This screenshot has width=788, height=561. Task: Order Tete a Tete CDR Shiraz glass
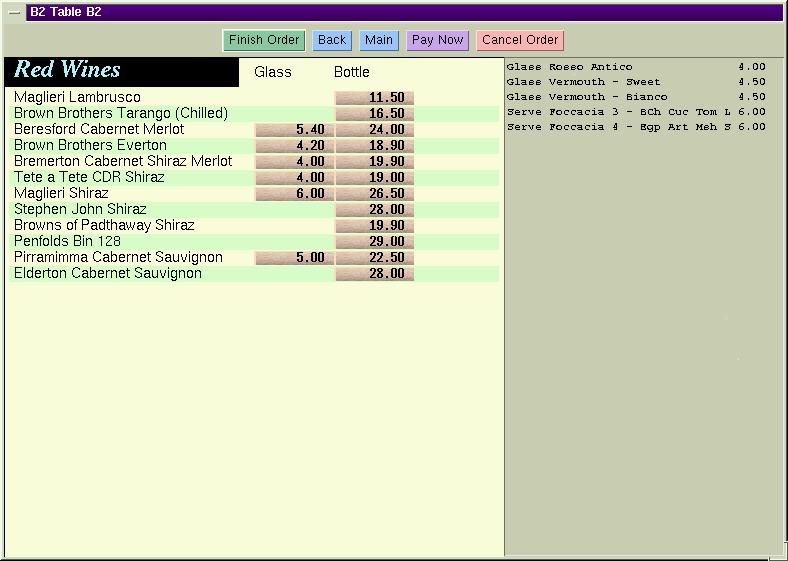(294, 178)
